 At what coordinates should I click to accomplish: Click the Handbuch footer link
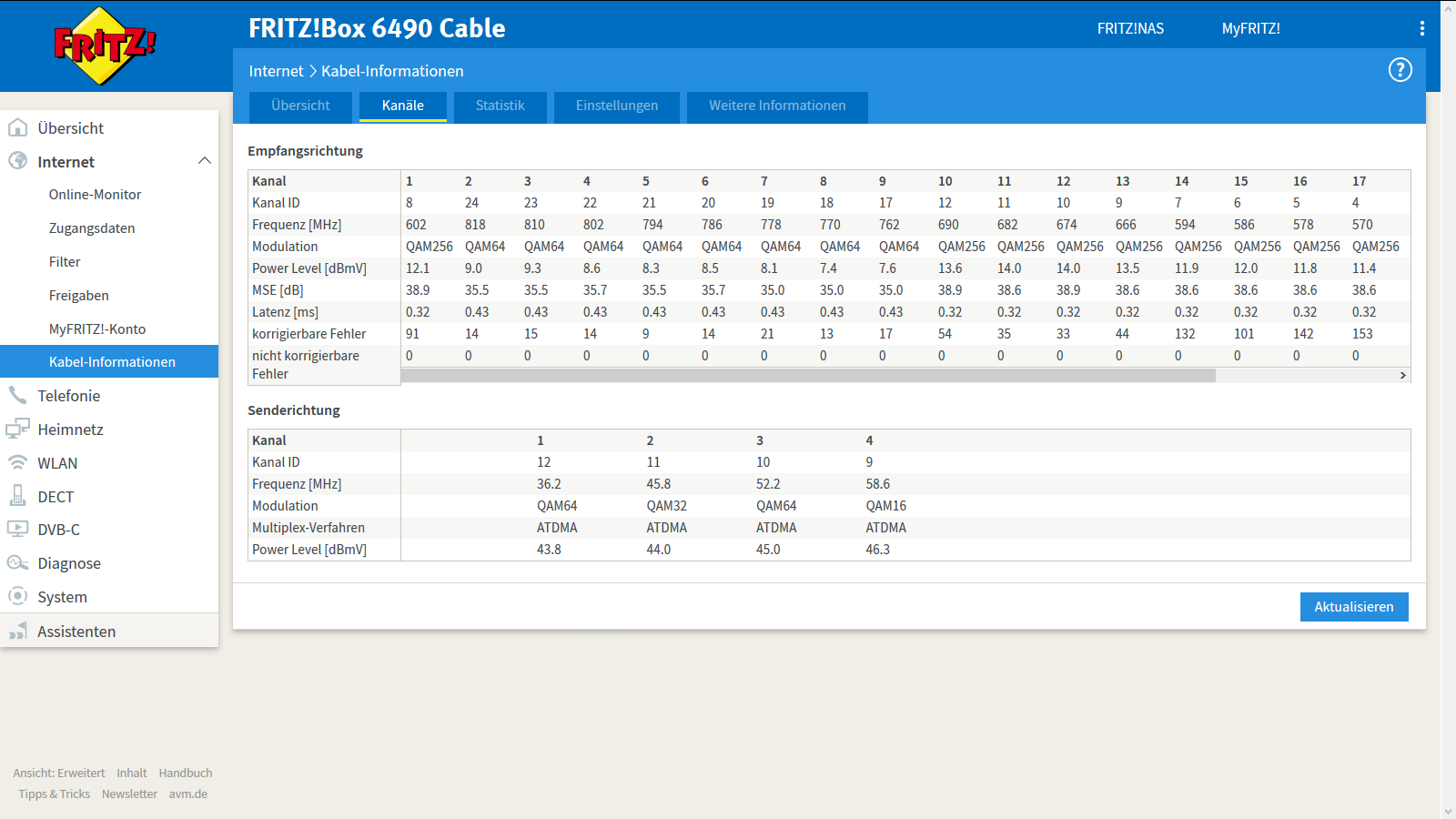pos(186,773)
